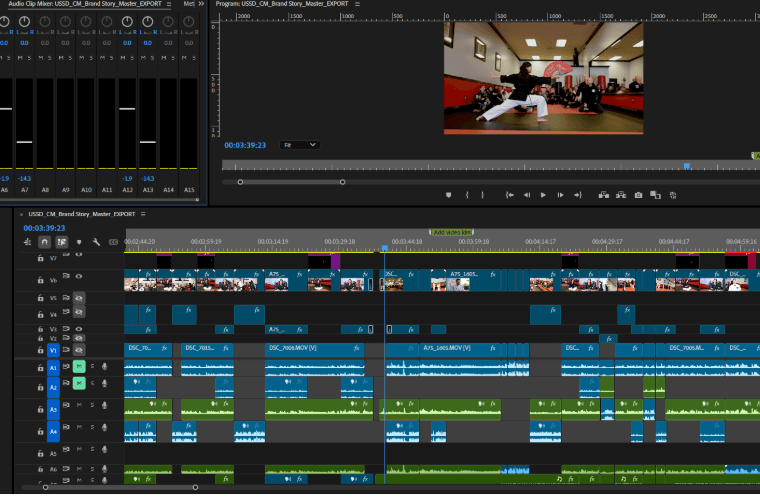Click the Caption track options (CC) icon
760x500 pixels.
click(x=113, y=242)
